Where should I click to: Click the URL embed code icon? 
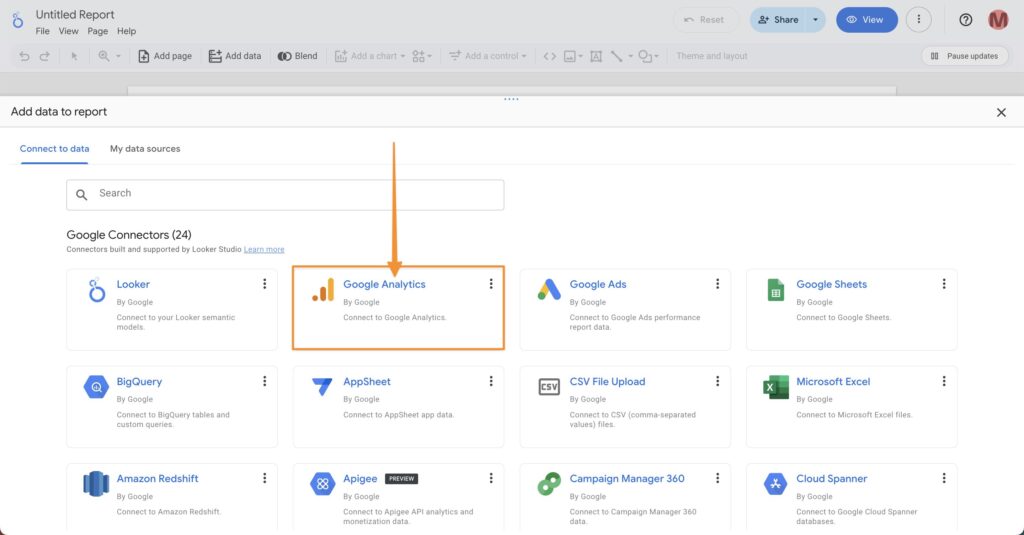pyautogui.click(x=550, y=56)
